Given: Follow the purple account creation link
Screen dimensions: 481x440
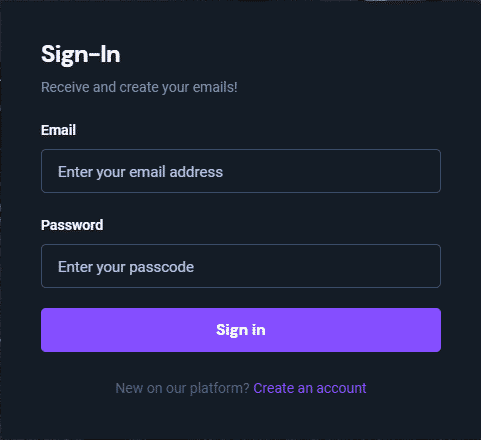Looking at the screenshot, I should click(310, 388).
